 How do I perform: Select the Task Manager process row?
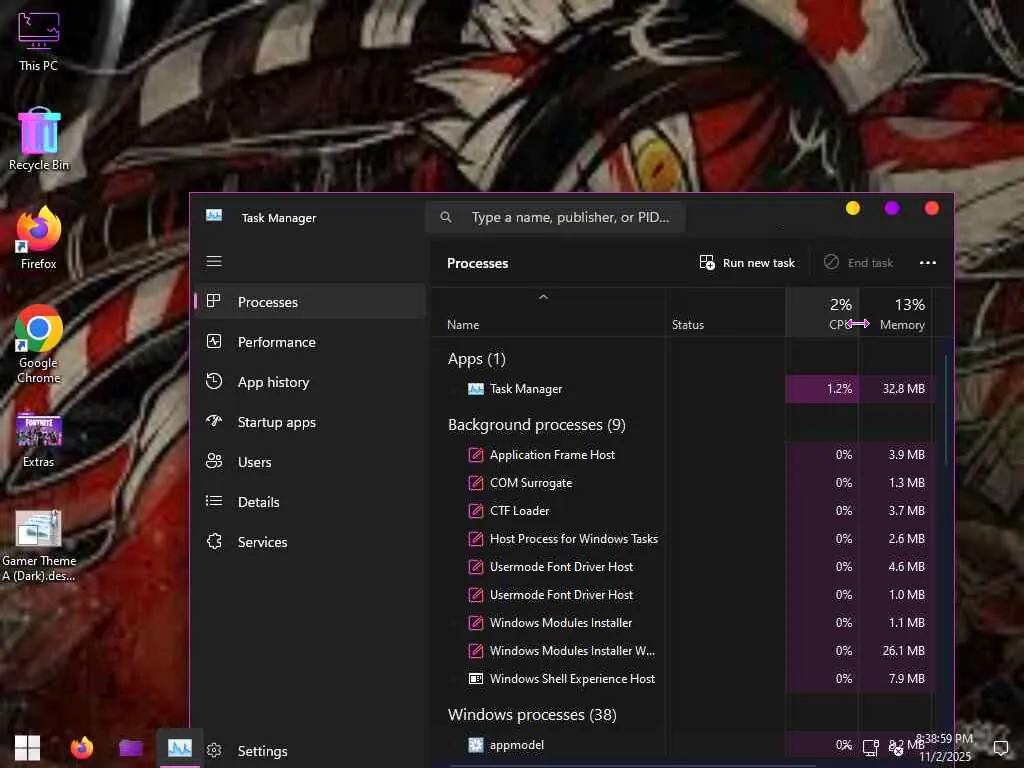(x=682, y=389)
